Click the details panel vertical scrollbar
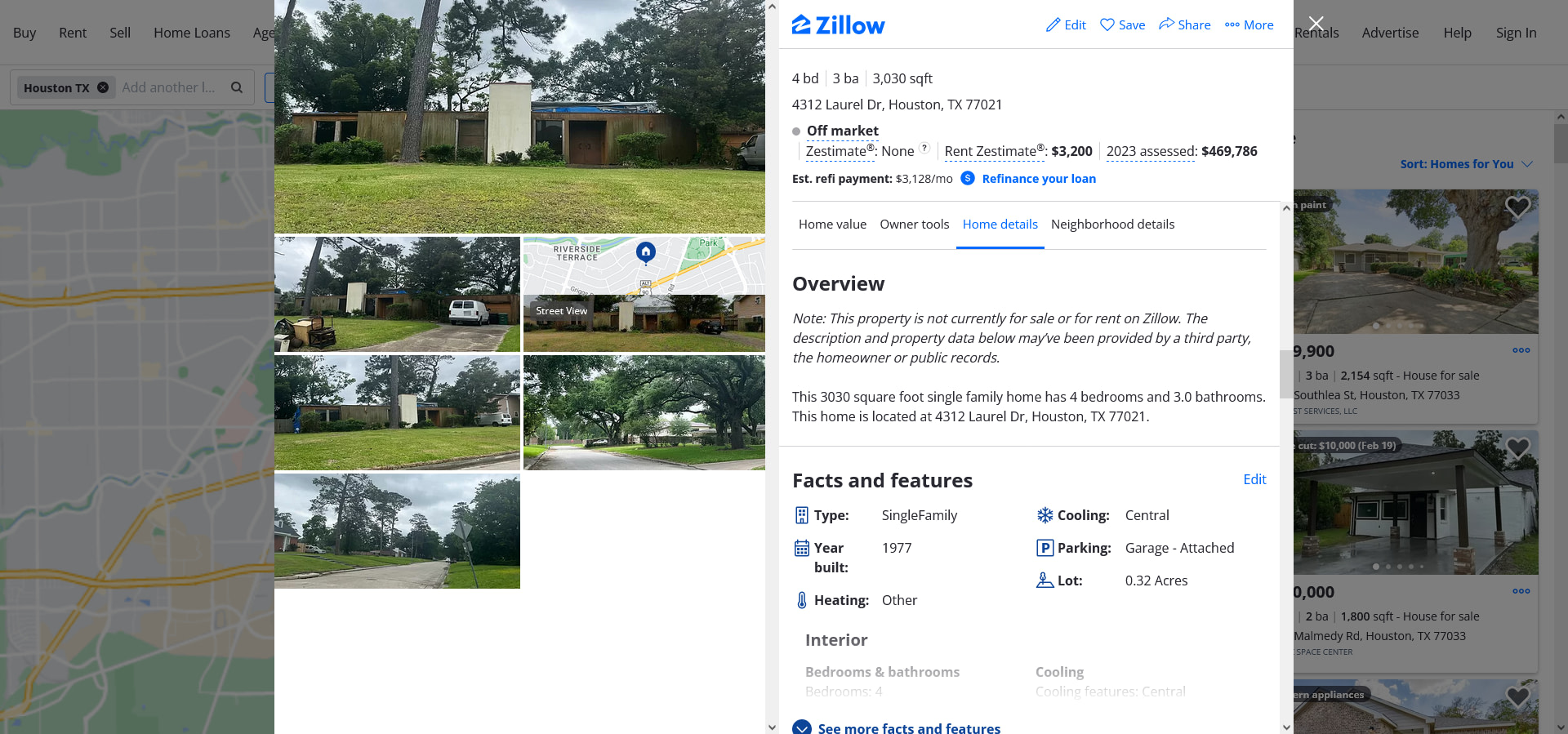The width and height of the screenshot is (1568, 734). coord(1286,374)
